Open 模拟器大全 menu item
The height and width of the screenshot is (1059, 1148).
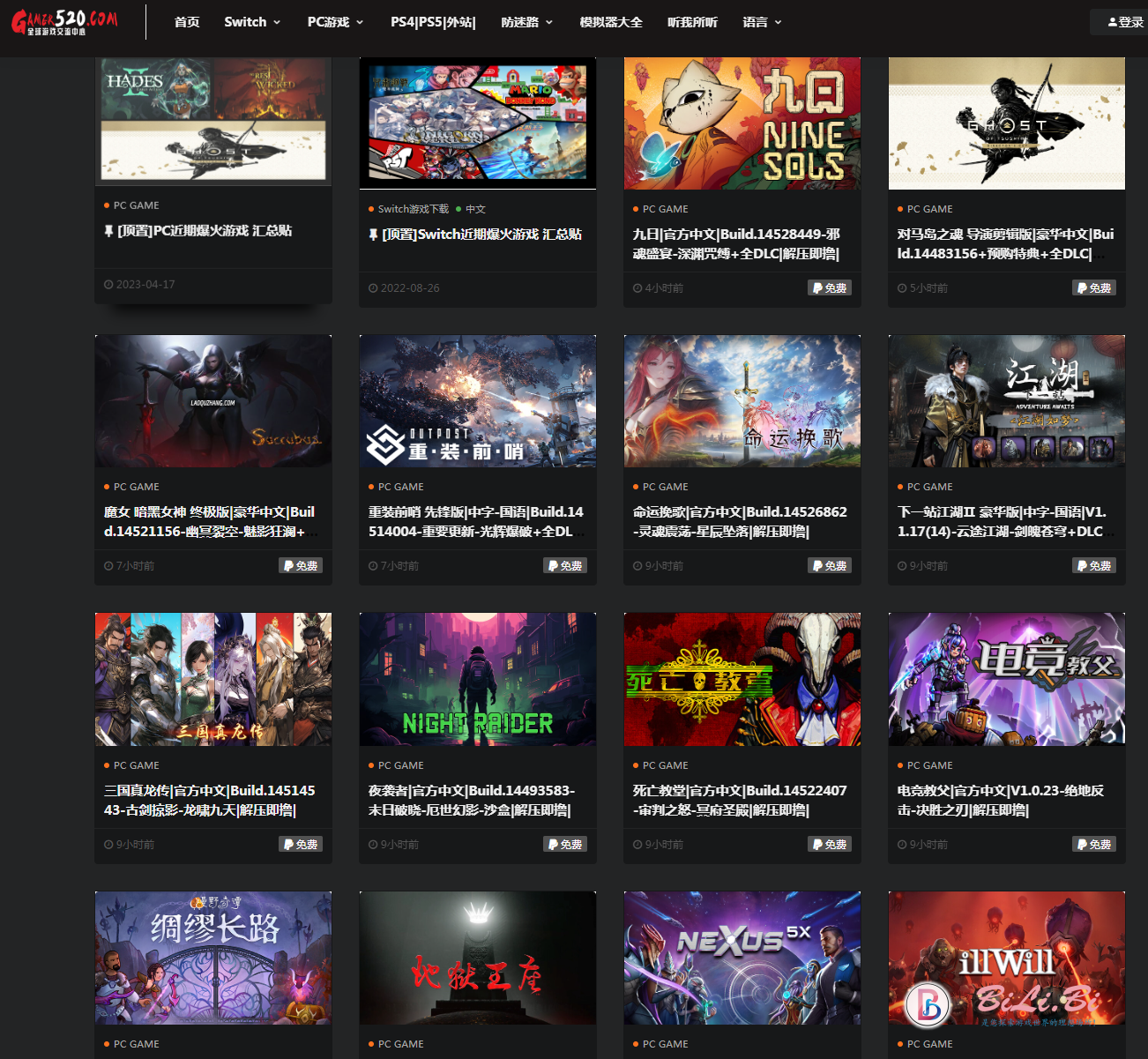[610, 22]
